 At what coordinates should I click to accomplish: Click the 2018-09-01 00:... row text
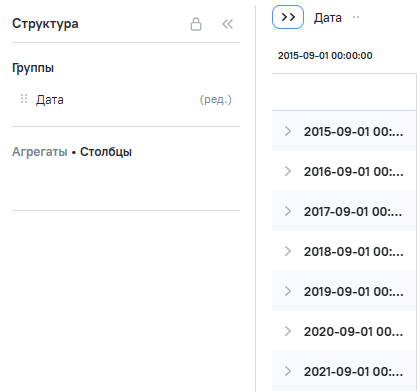[x=353, y=252]
